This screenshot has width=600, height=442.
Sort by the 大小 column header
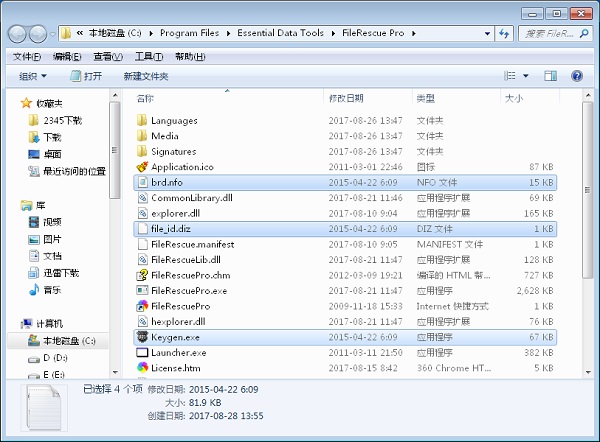pos(530,98)
